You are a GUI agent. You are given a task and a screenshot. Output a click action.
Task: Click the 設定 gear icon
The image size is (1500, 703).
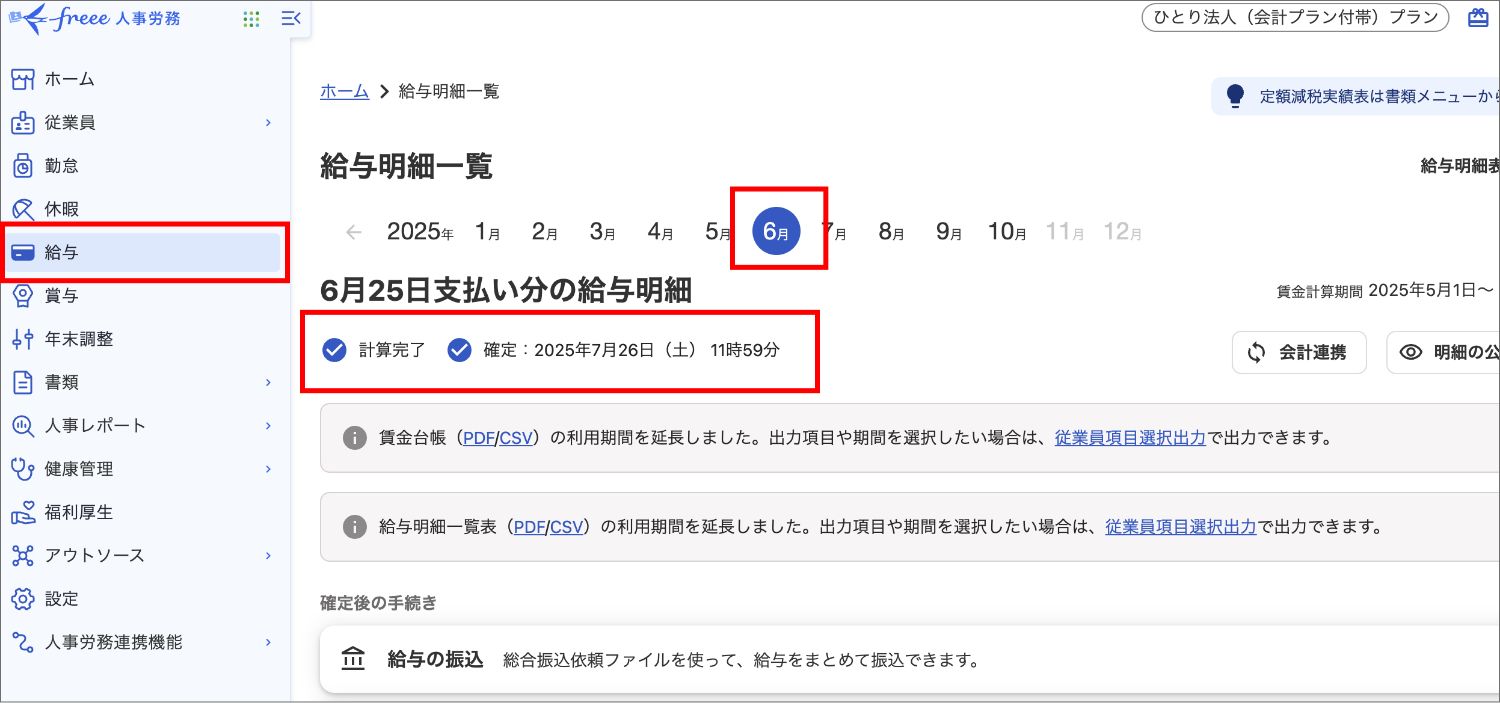23,599
